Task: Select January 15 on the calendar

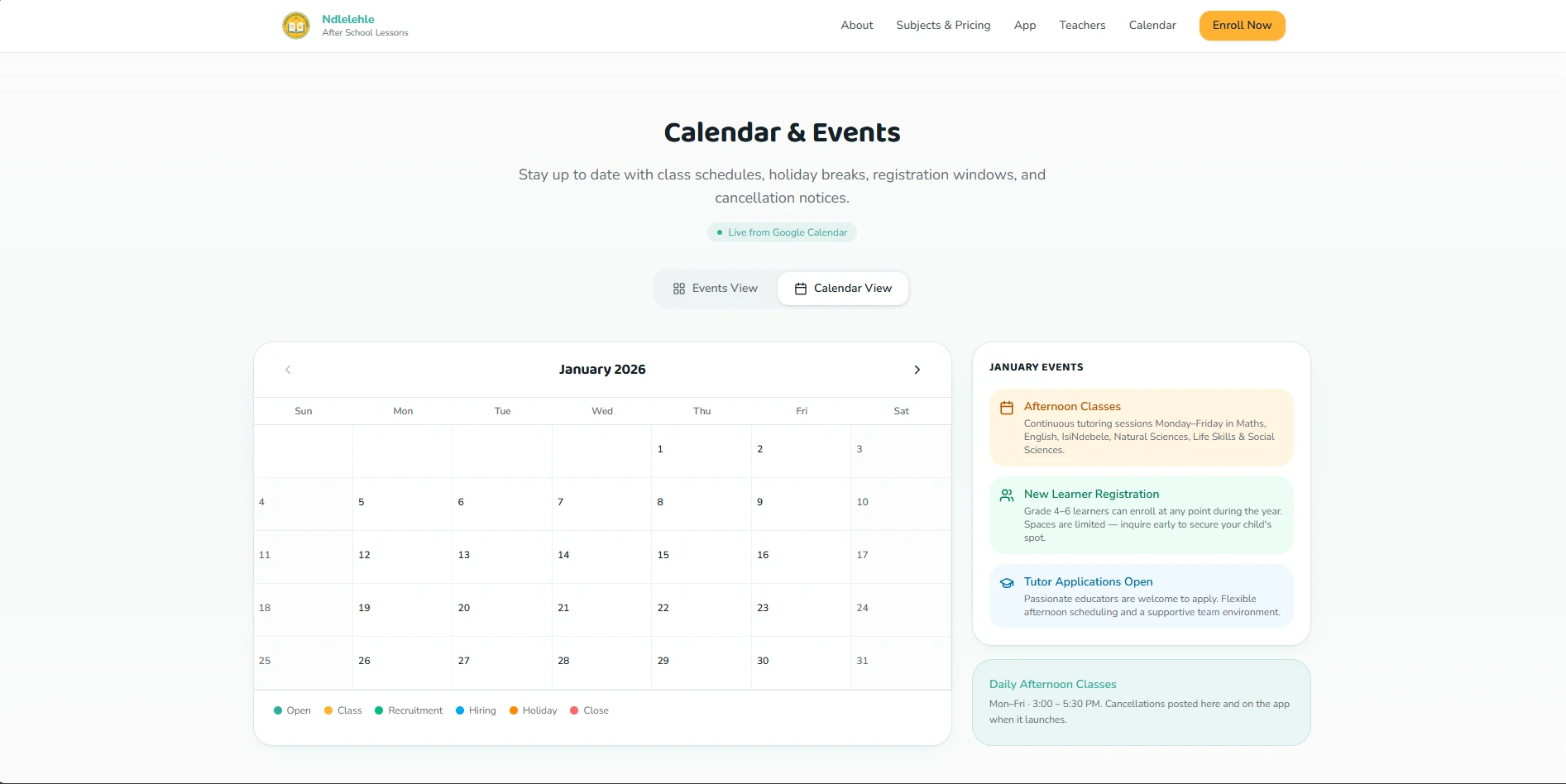Action: point(702,557)
